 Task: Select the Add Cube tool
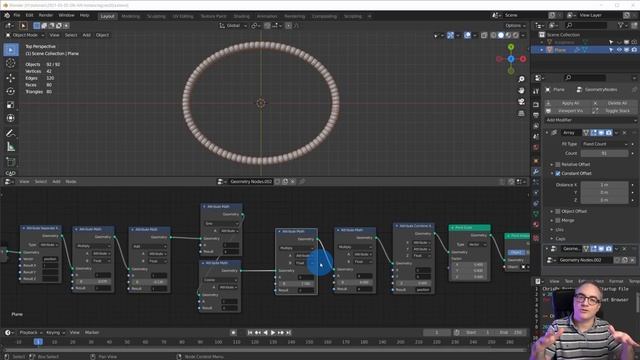[11, 162]
